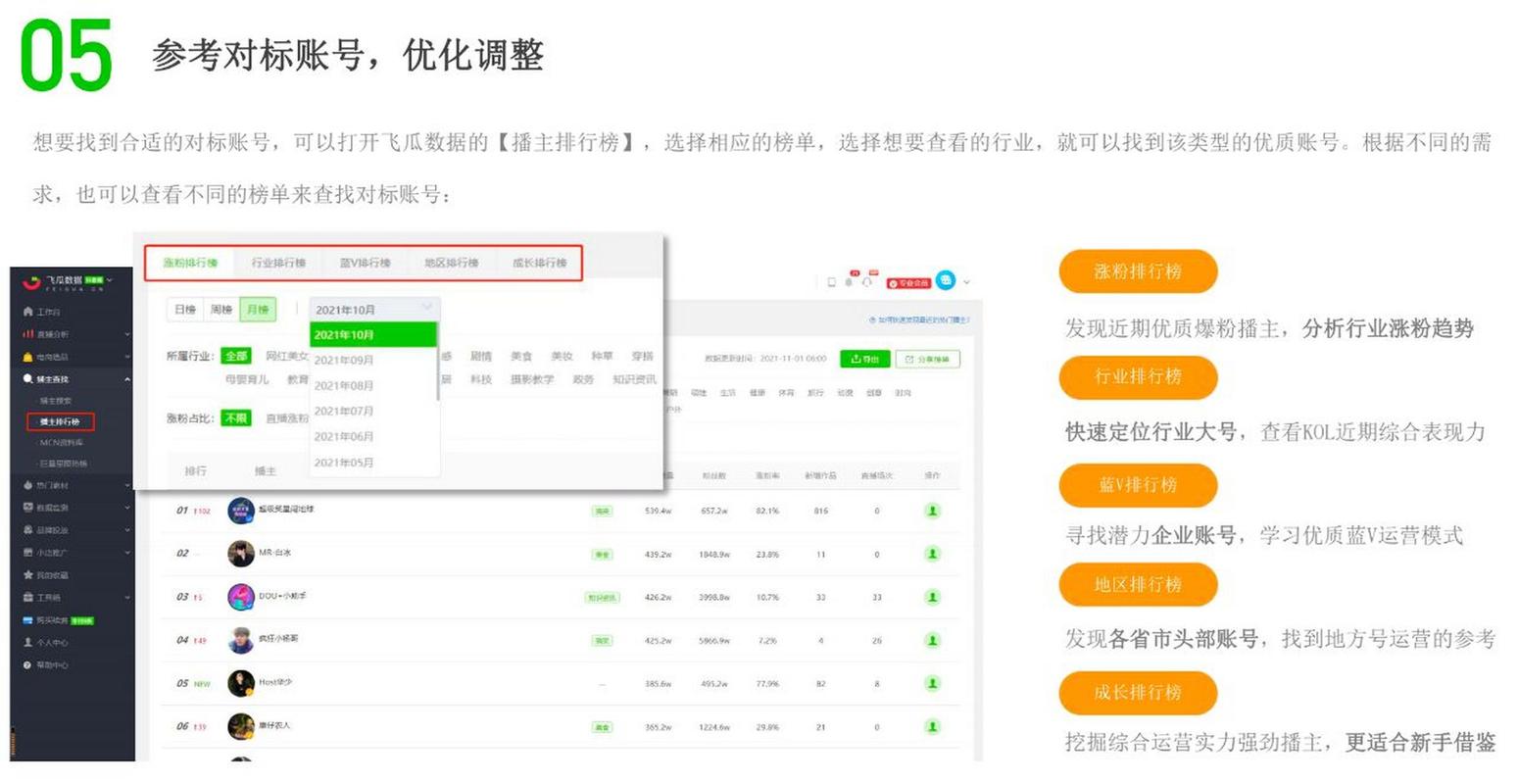Collapse the 播主查找 sidebar chevron
1518x784 pixels.
pos(127,379)
